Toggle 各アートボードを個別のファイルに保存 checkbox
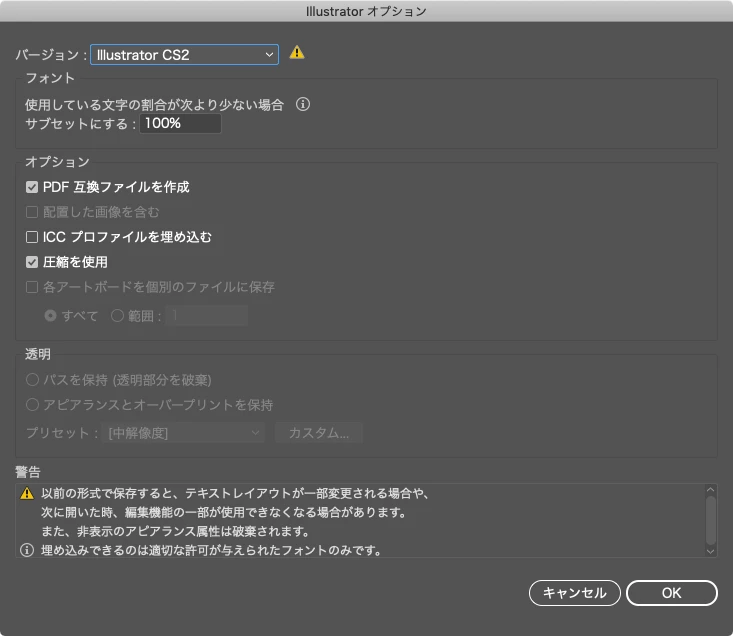 click(x=32, y=287)
